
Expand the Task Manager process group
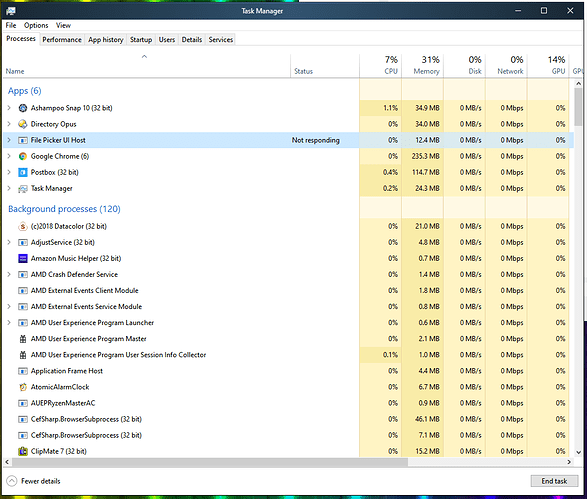pos(9,188)
